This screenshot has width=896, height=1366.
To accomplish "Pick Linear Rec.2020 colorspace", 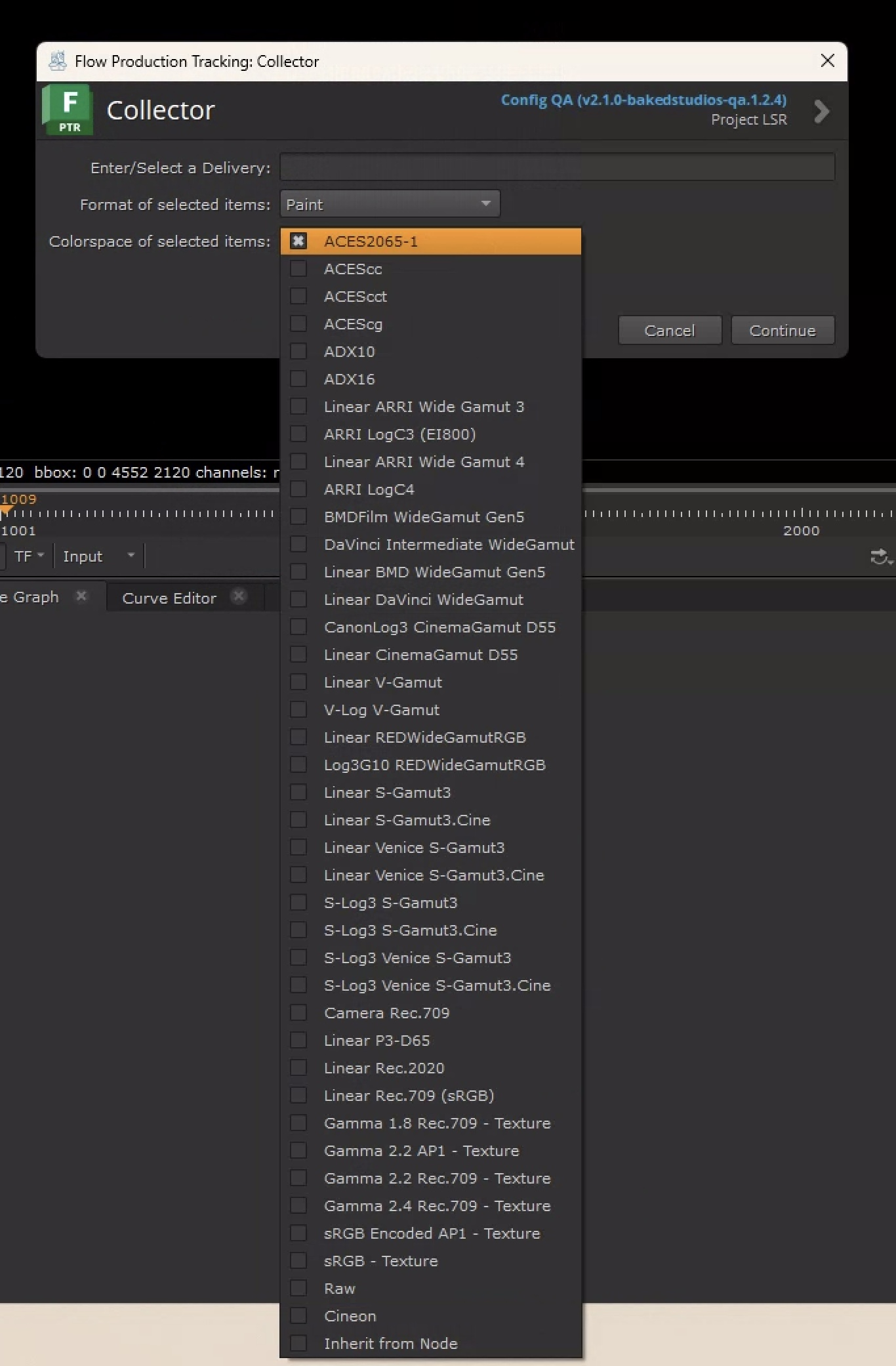I will tap(431, 1067).
